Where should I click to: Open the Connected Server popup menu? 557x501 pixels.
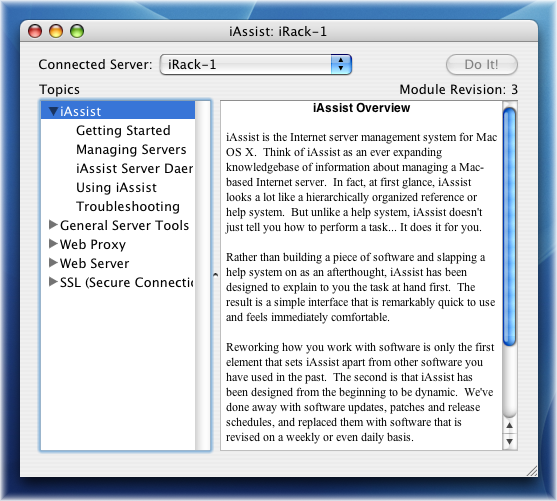256,65
